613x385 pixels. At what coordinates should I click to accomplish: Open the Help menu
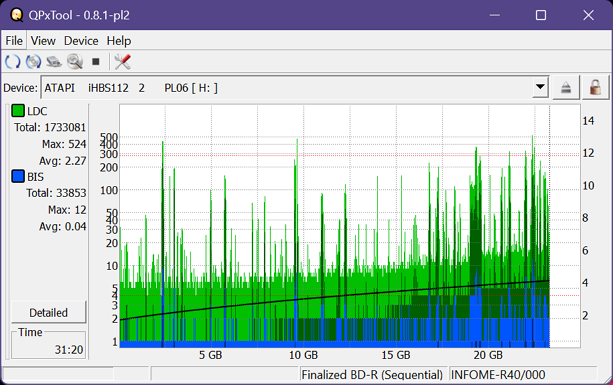(119, 41)
